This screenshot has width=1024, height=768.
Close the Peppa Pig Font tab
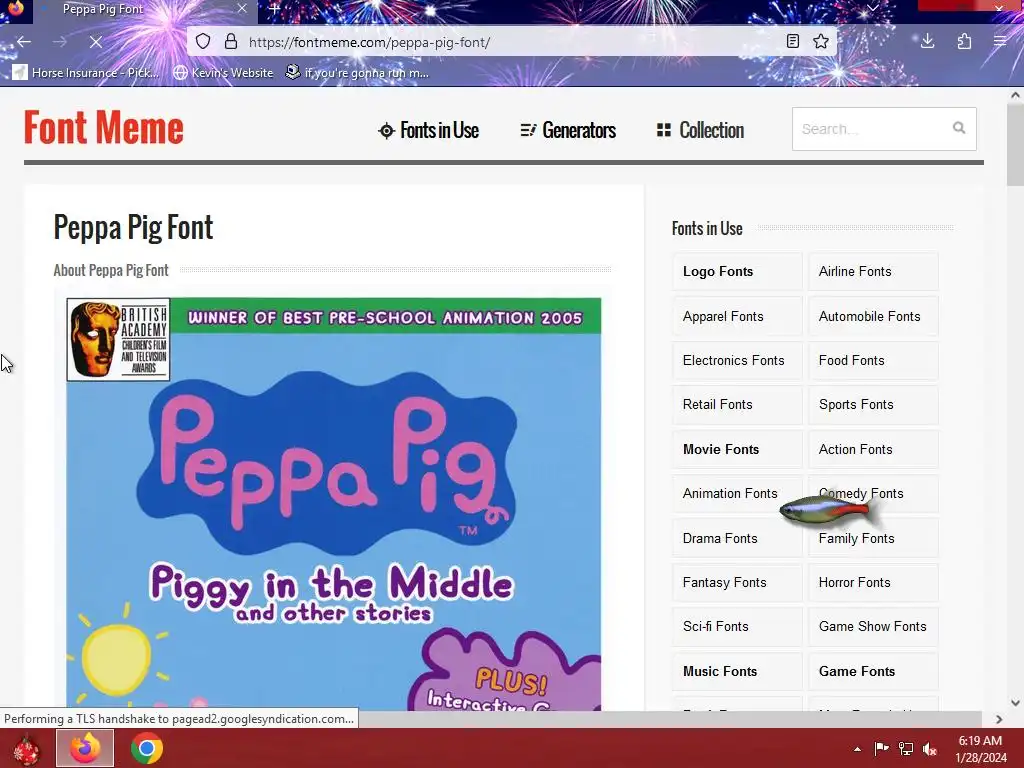click(x=242, y=8)
